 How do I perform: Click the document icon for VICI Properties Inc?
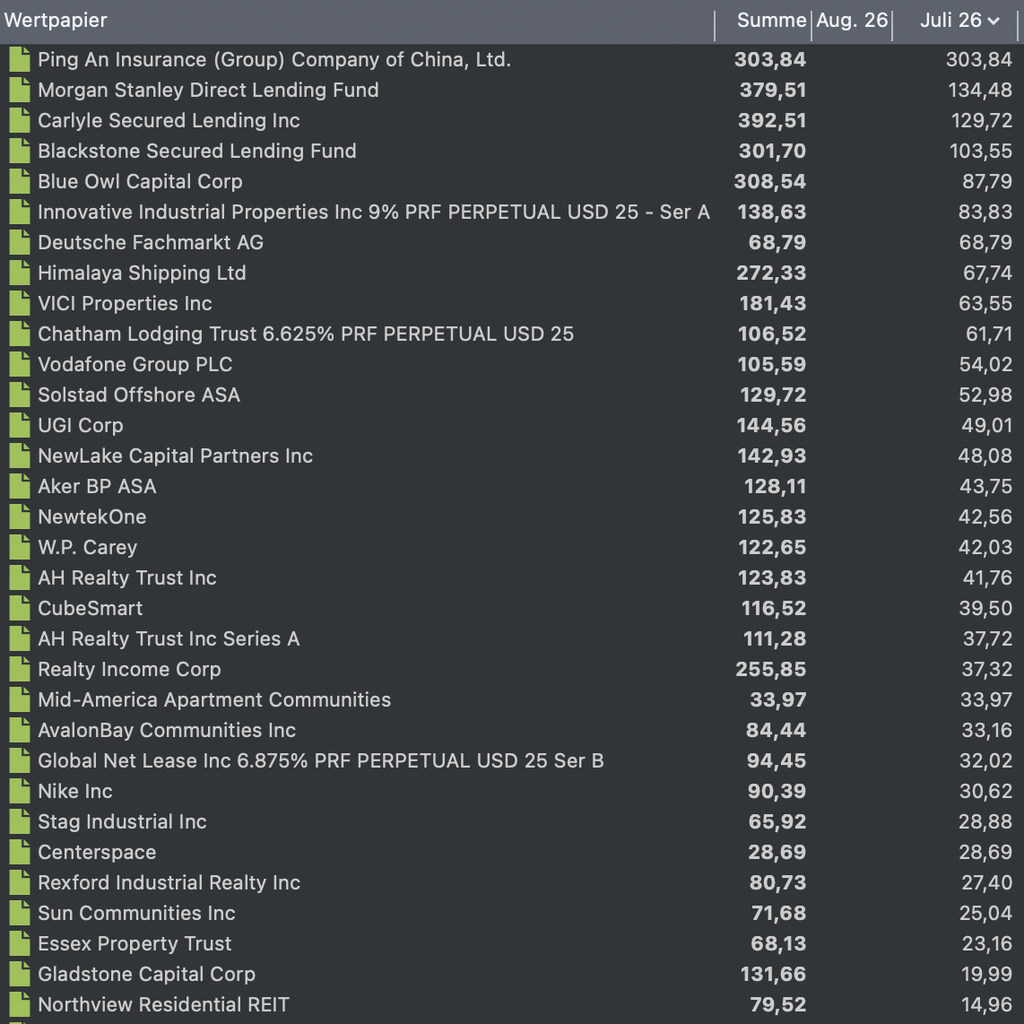point(20,304)
